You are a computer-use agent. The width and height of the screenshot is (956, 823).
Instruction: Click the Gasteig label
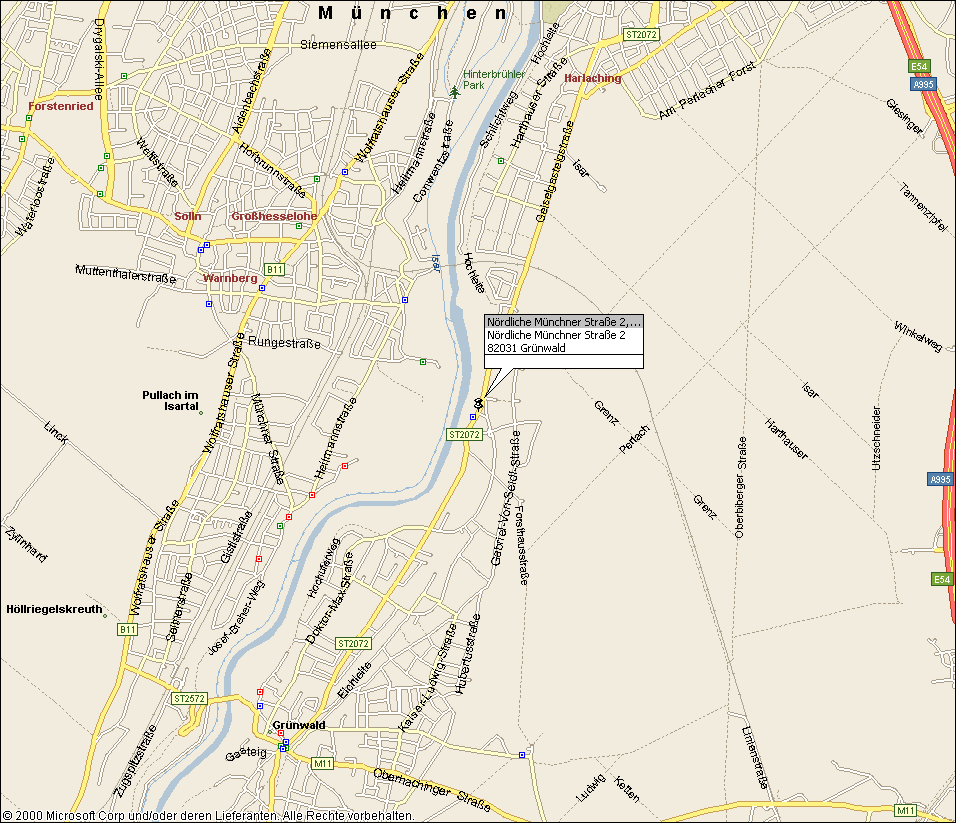pyautogui.click(x=246, y=754)
